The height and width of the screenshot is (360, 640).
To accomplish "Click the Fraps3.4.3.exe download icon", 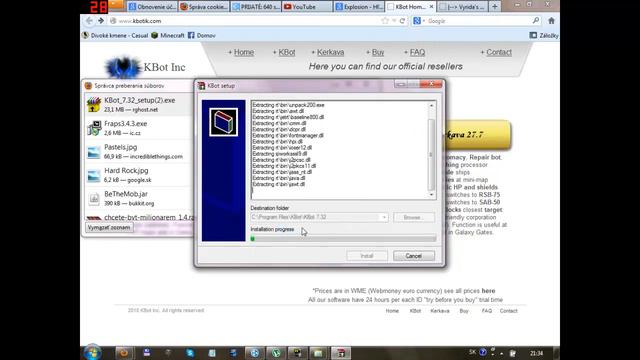I will [x=94, y=128].
